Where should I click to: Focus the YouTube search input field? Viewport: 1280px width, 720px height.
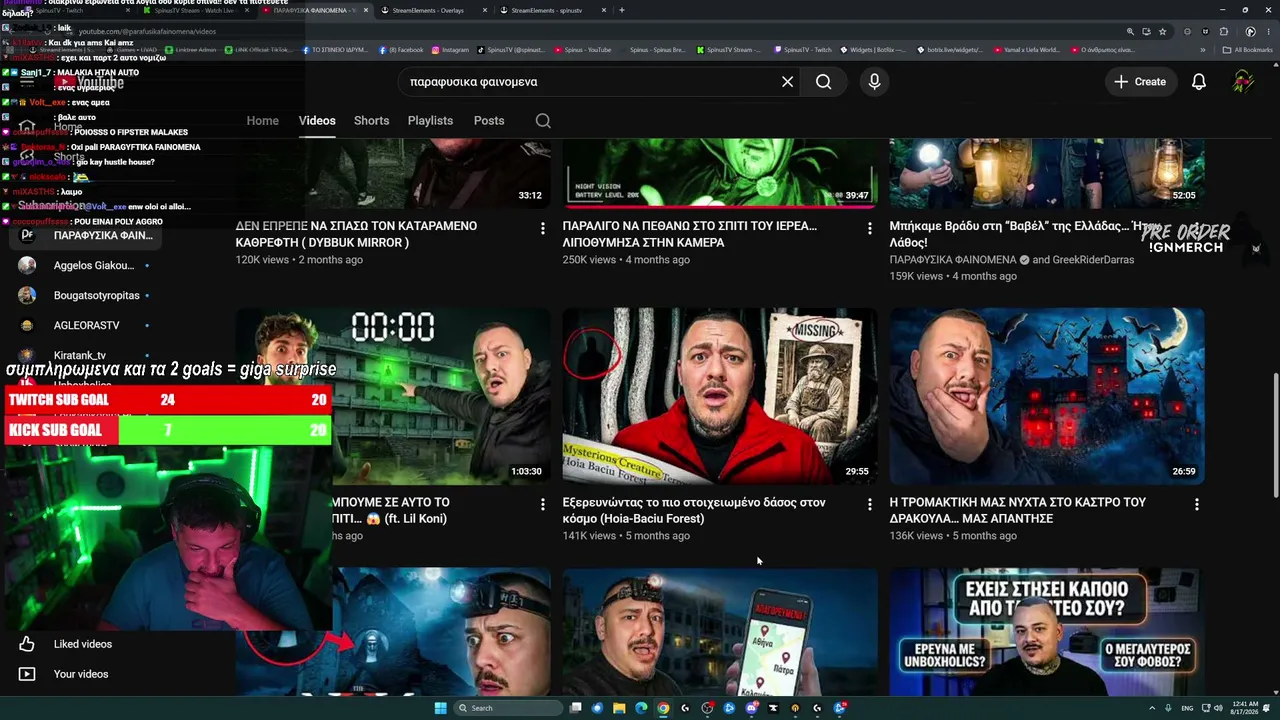coord(590,82)
